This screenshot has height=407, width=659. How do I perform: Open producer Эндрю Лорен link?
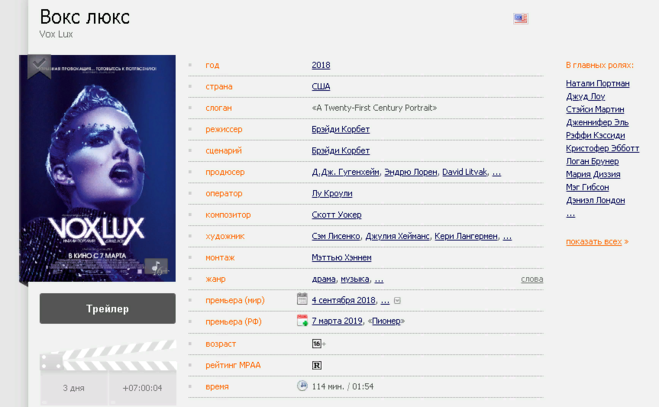point(411,172)
